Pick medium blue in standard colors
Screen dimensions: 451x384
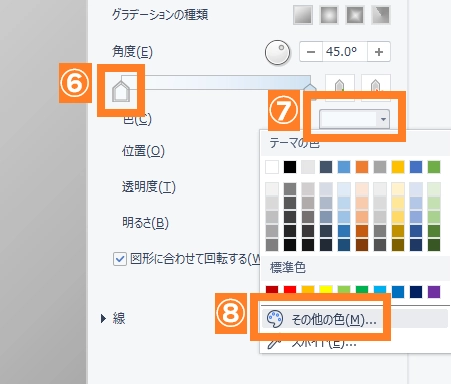[x=398, y=292]
